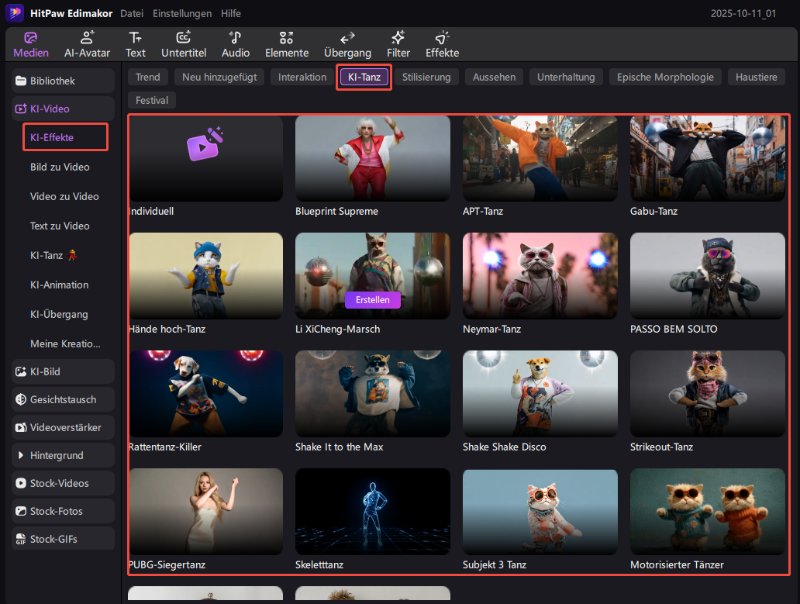Expand the Bibliothek sidebar section
Screen dimensions: 800x604
58,80
